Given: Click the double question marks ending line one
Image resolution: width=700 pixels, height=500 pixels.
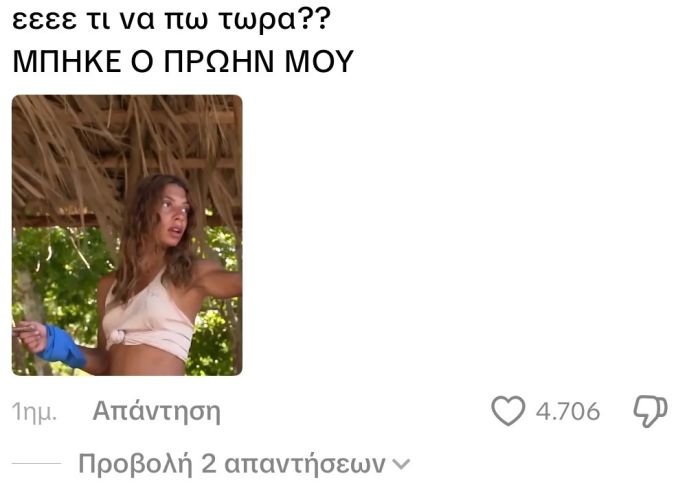Looking at the screenshot, I should pos(314,18).
